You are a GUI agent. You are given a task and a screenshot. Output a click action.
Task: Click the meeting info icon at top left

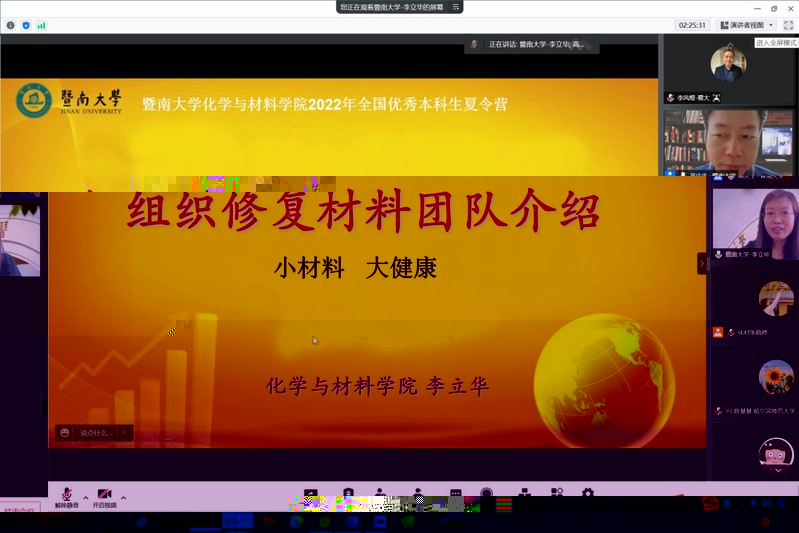[10, 25]
